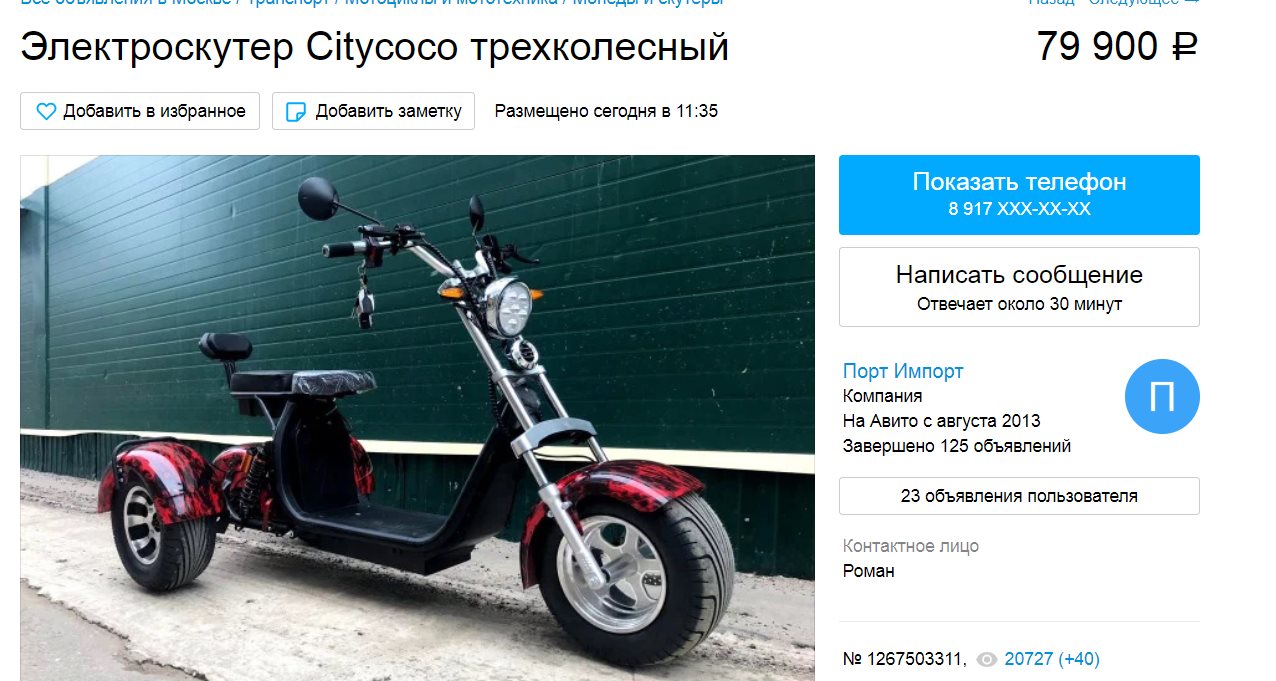Open the Написать сообщение message button
The image size is (1276, 681).
click(x=1019, y=287)
